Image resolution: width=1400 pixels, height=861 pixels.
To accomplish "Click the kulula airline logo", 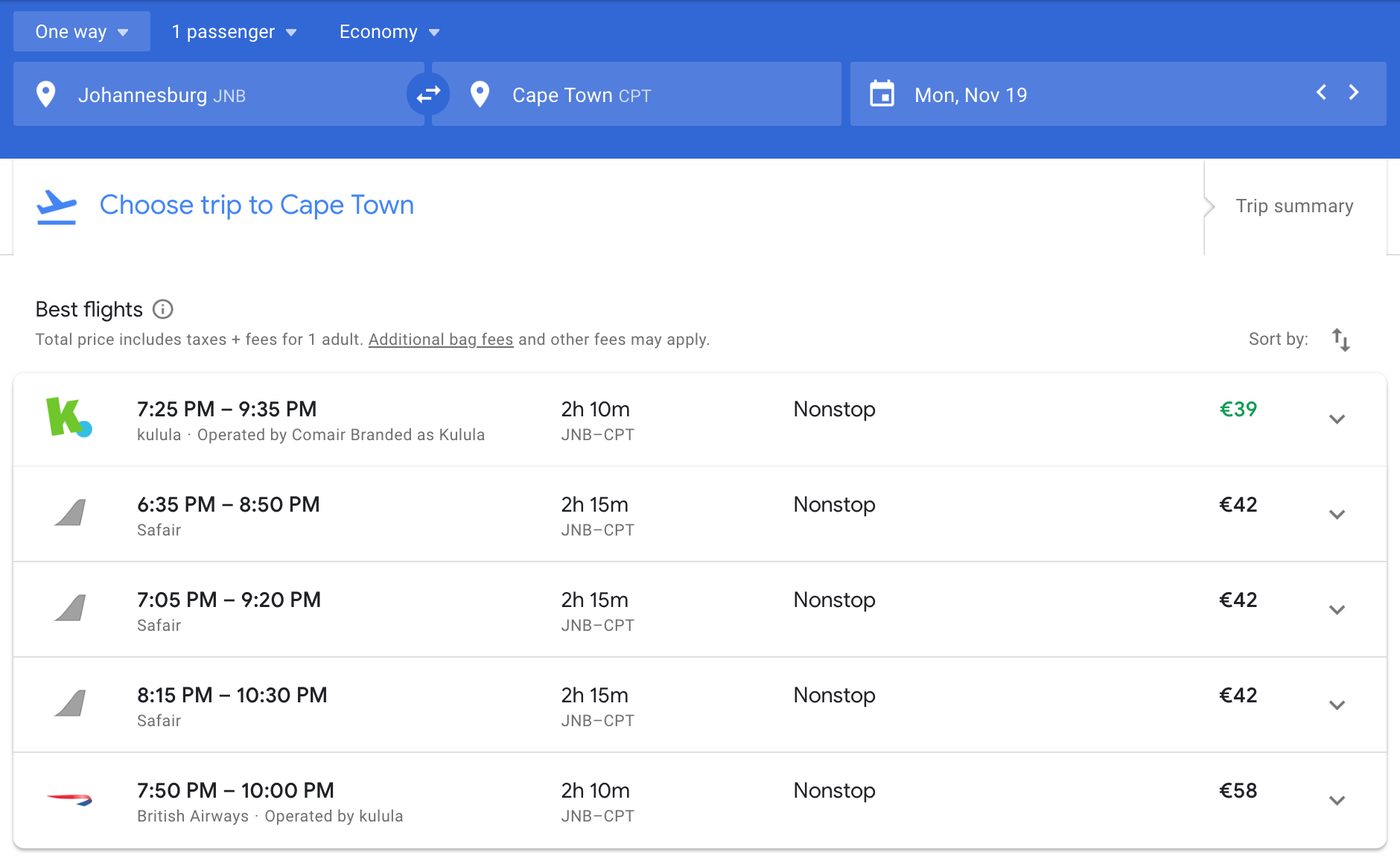I will [69, 418].
